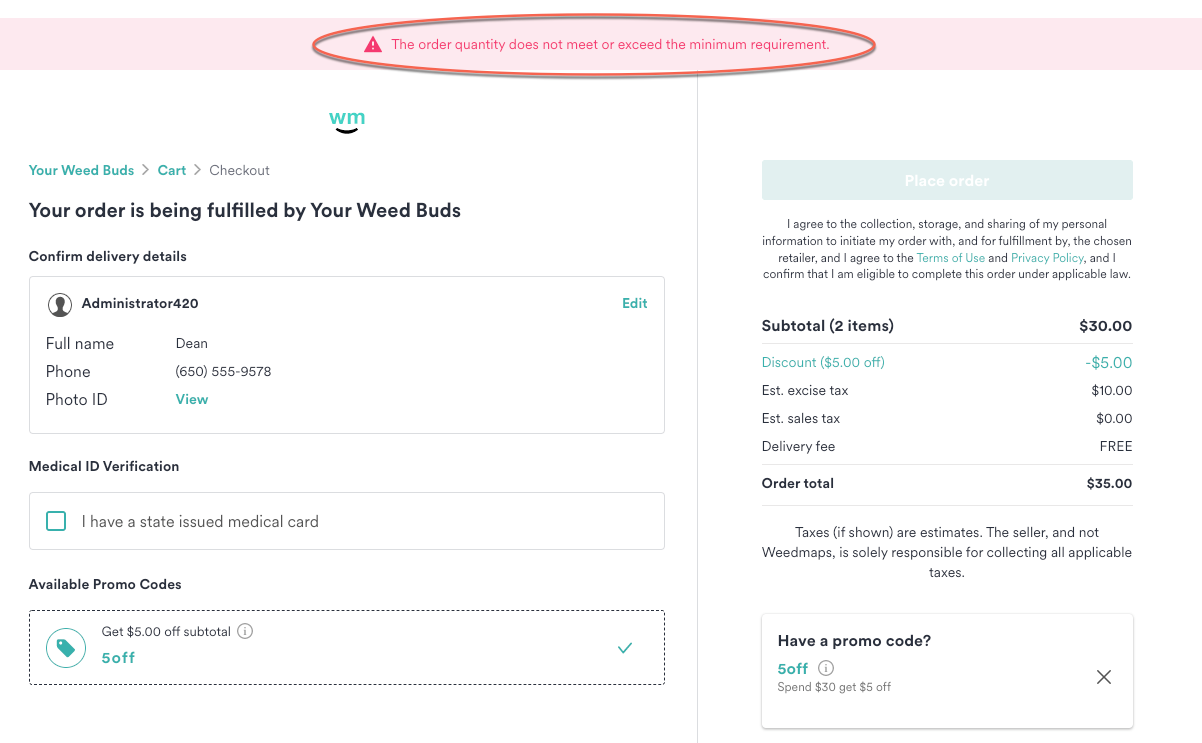Remove applied promo code with the X icon

[1104, 677]
